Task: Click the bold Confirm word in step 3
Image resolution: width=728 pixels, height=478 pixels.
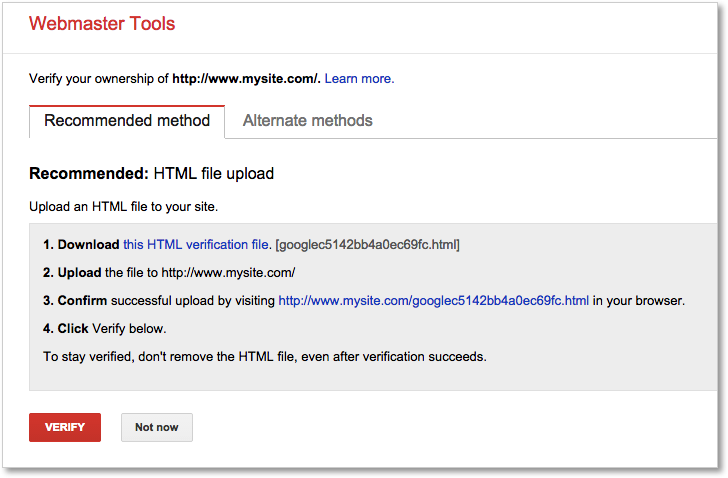Action: (x=82, y=300)
